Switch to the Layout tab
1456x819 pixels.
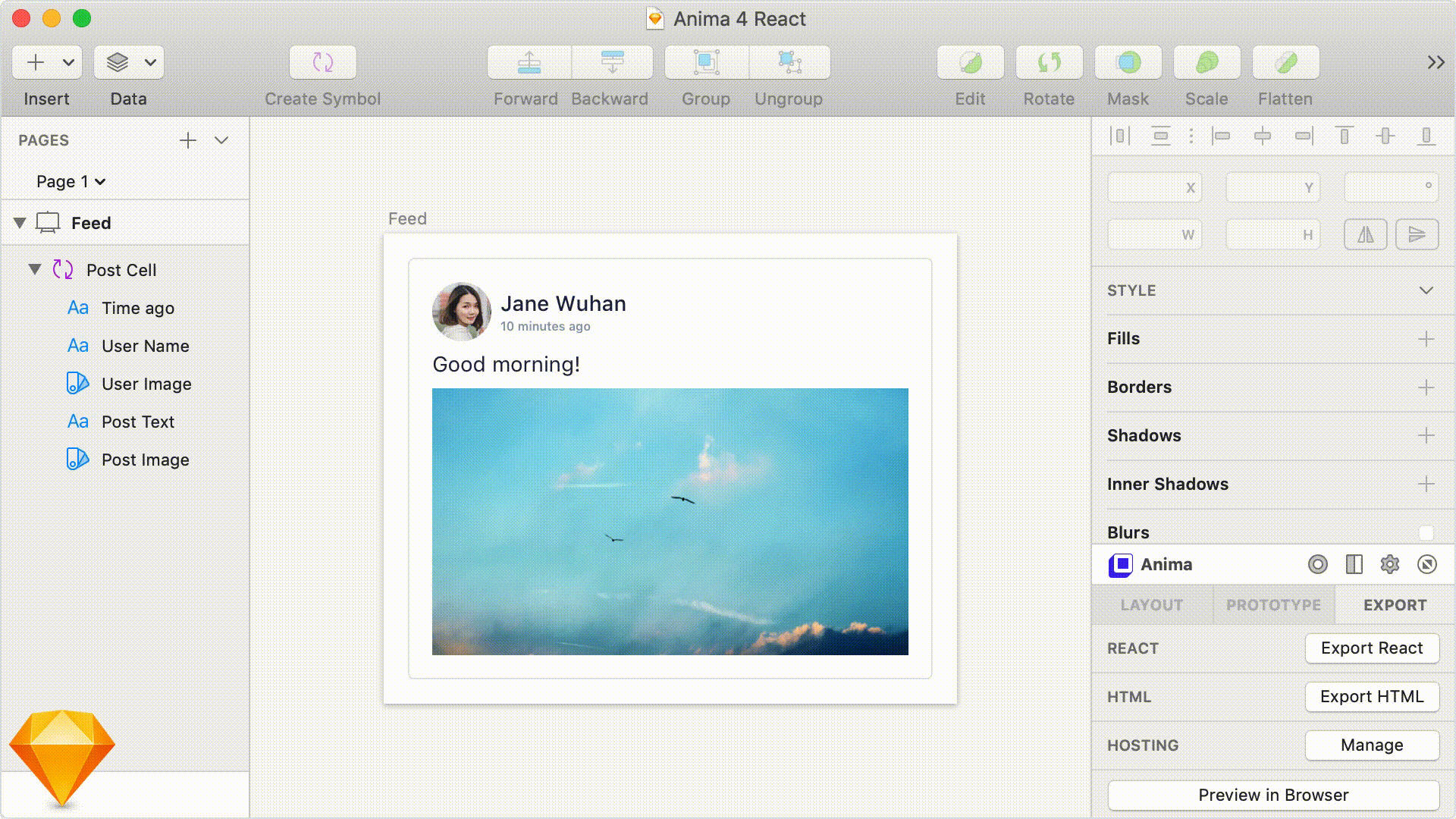pyautogui.click(x=1151, y=605)
